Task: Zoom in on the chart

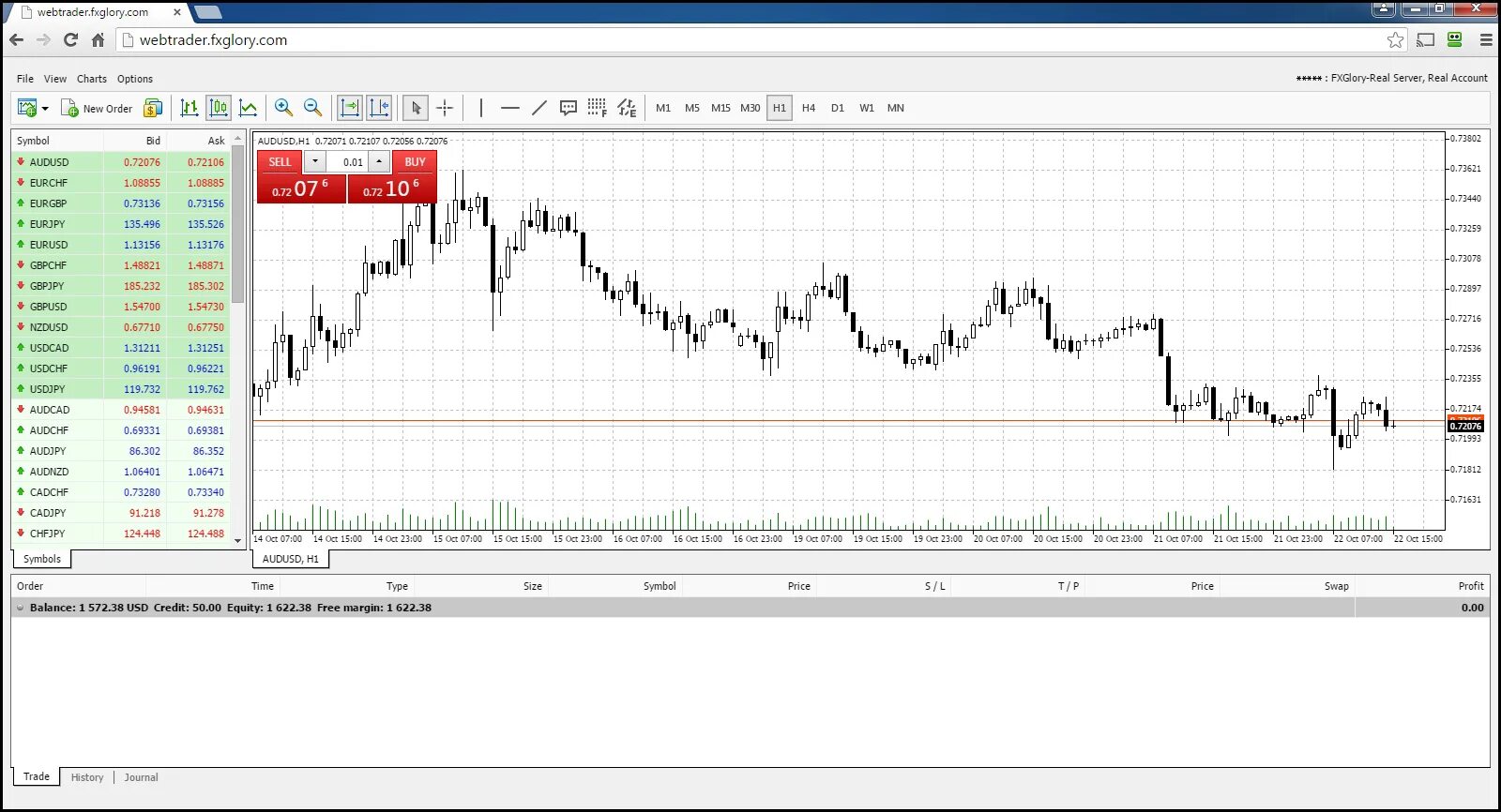Action: [x=283, y=108]
